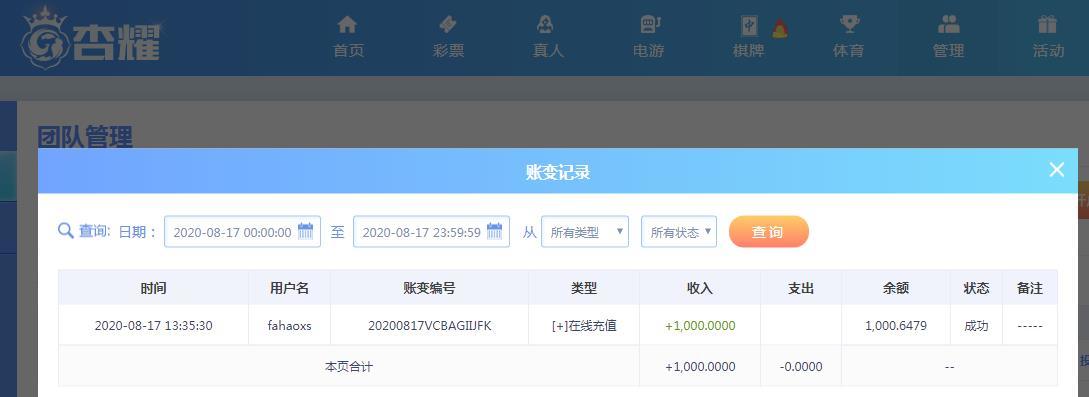The width and height of the screenshot is (1089, 397).
Task: Click the magnifier 查询 search icon
Action: click(x=66, y=231)
